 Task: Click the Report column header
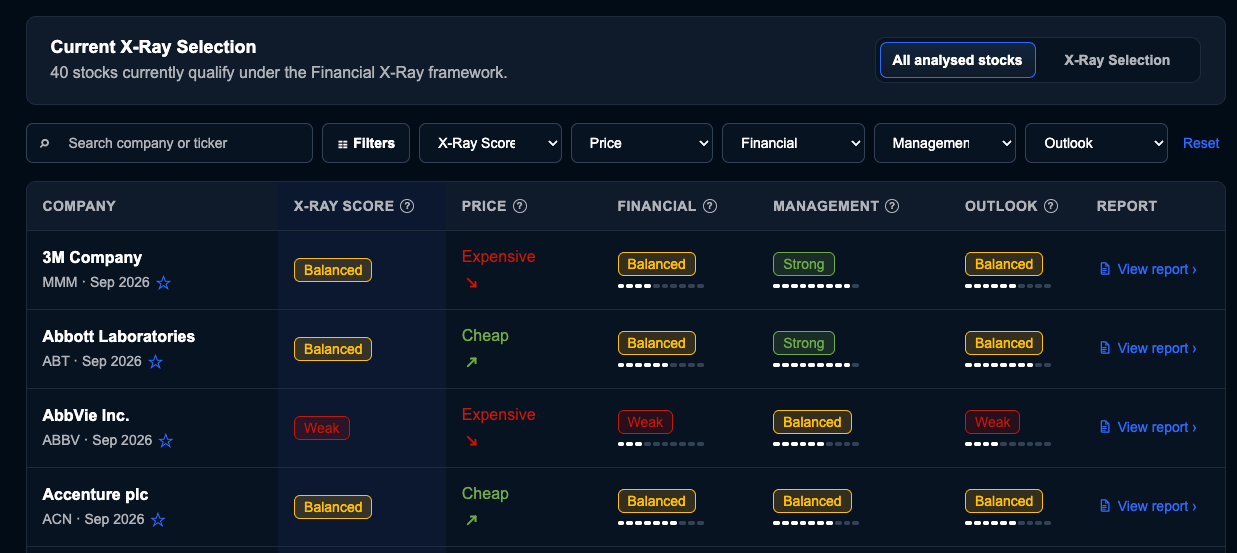coord(1127,206)
